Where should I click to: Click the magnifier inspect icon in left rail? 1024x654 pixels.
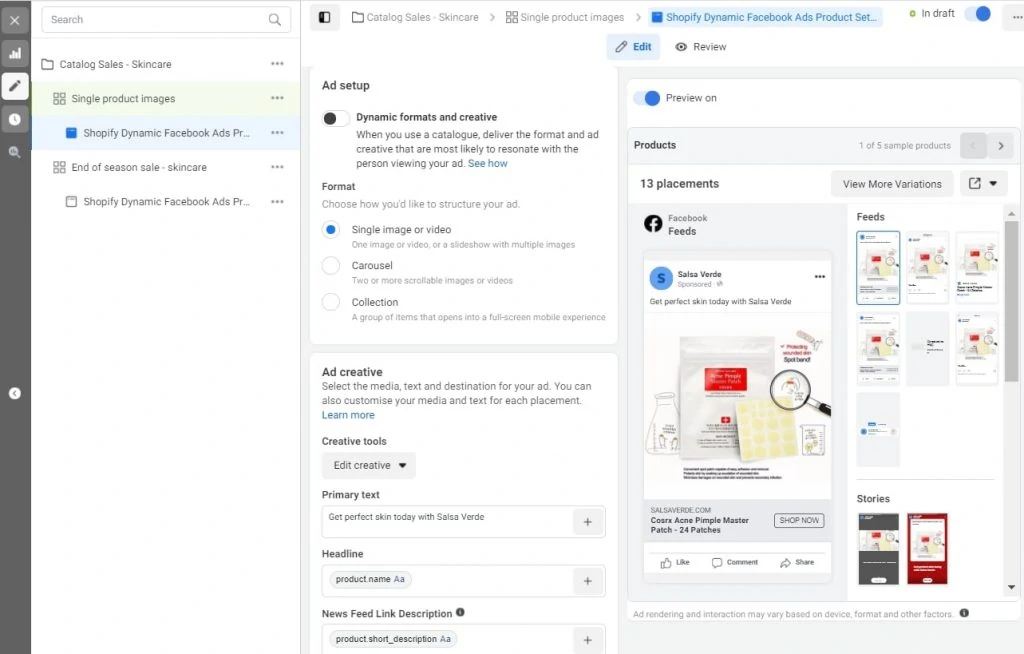point(14,152)
